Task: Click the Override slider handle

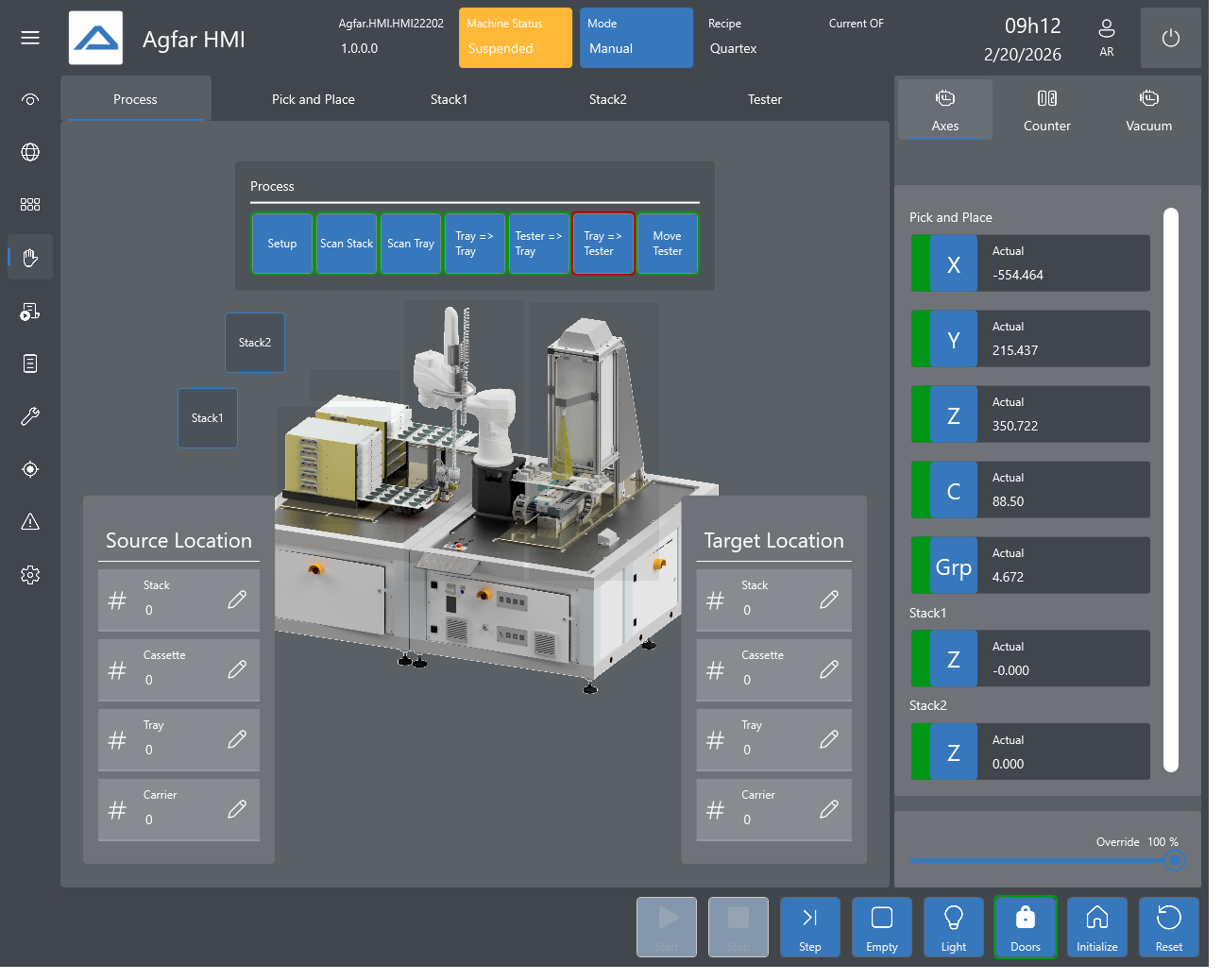Action: click(x=1175, y=860)
